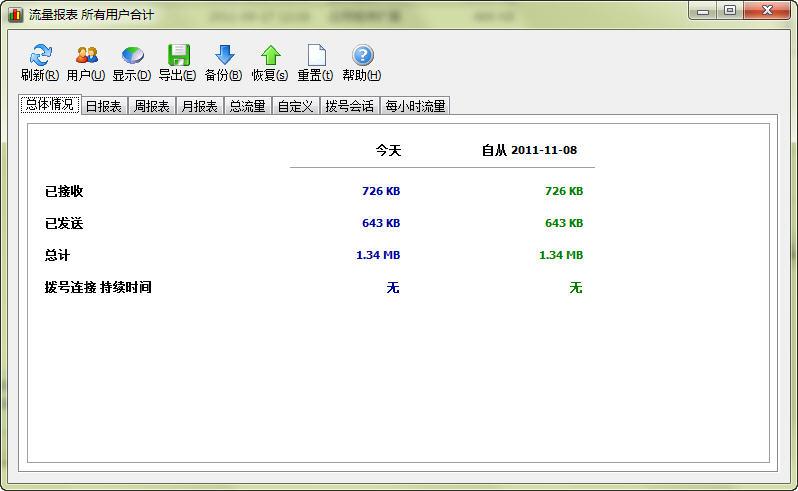The width and height of the screenshot is (798, 491).
Task: Select the 总流量 tab
Action: (247, 106)
